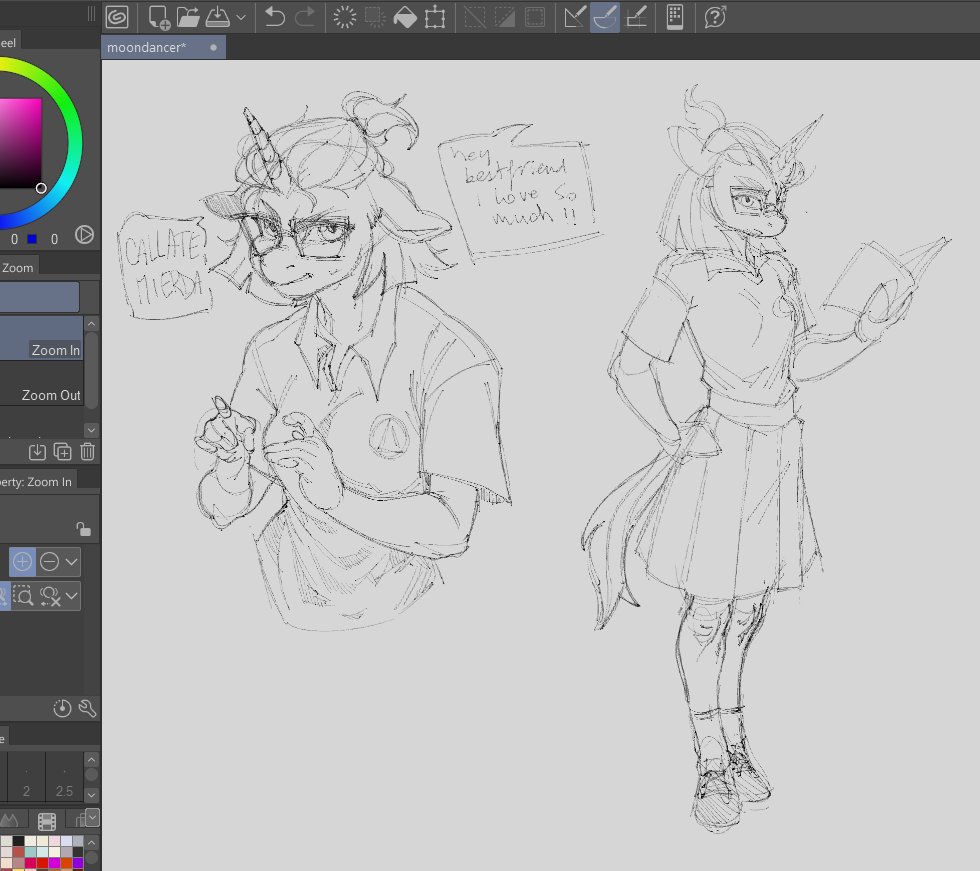Screen dimensions: 980x871
Task: Pick the teal swatch in color set
Action: click(x=30, y=852)
